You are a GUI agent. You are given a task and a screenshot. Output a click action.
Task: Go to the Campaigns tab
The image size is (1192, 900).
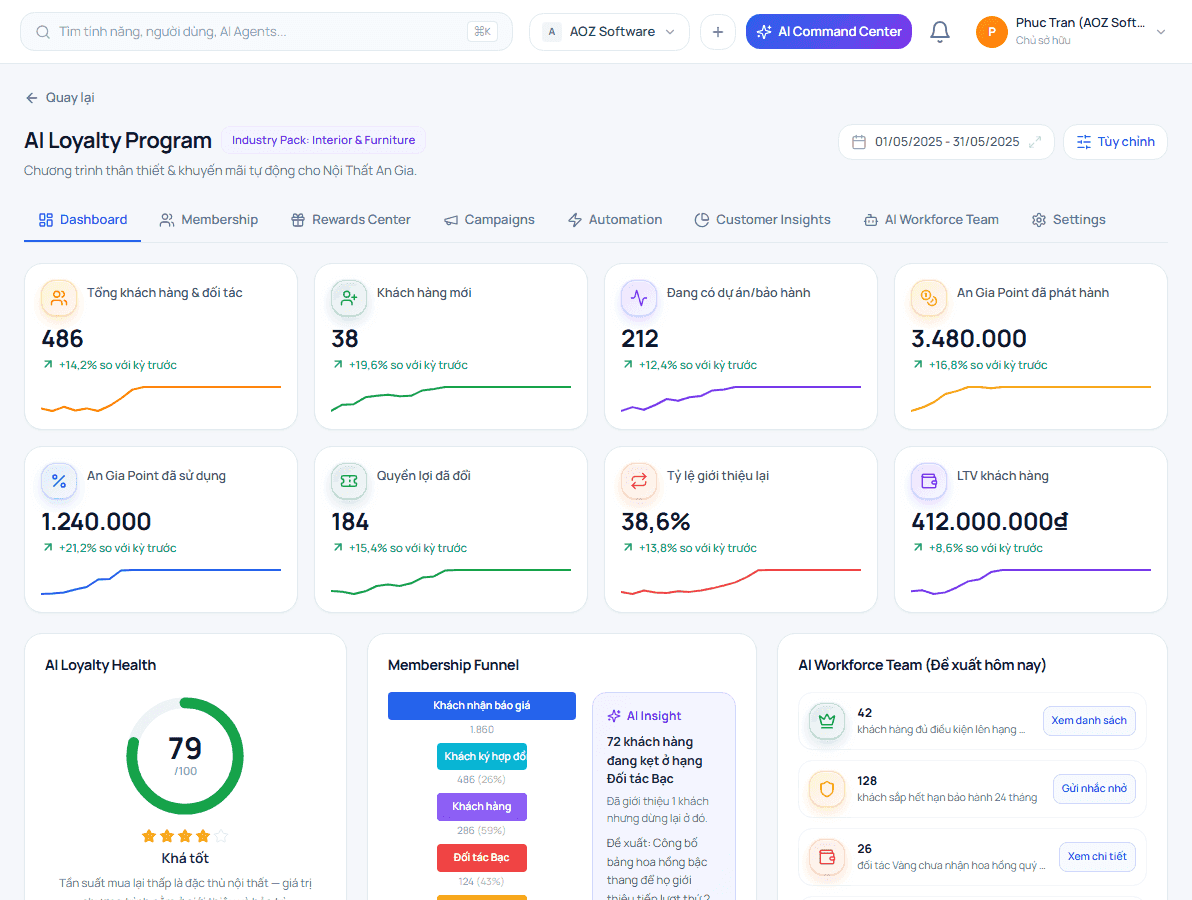coord(490,220)
